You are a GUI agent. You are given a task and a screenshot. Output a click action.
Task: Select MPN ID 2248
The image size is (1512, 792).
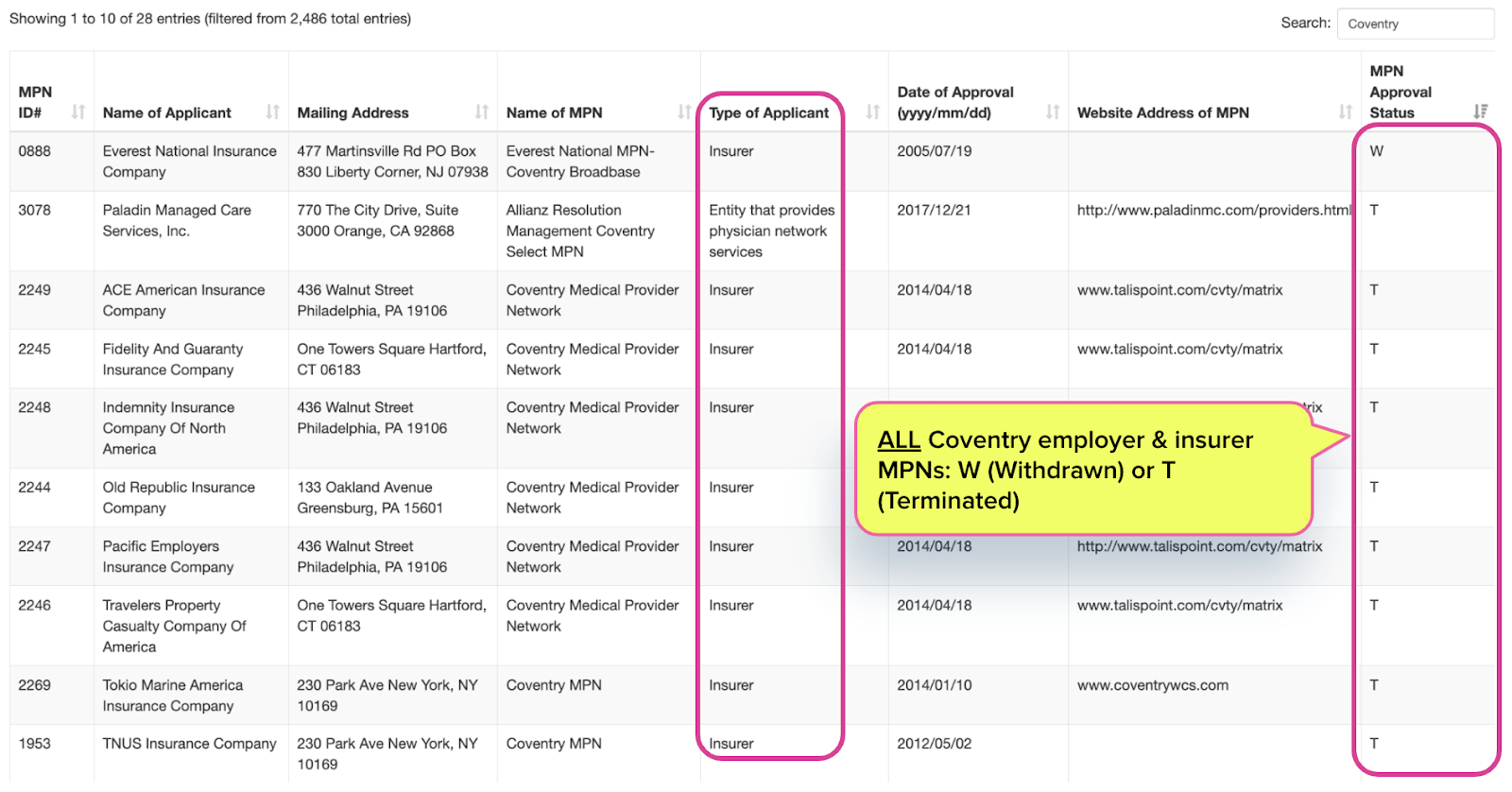35,407
